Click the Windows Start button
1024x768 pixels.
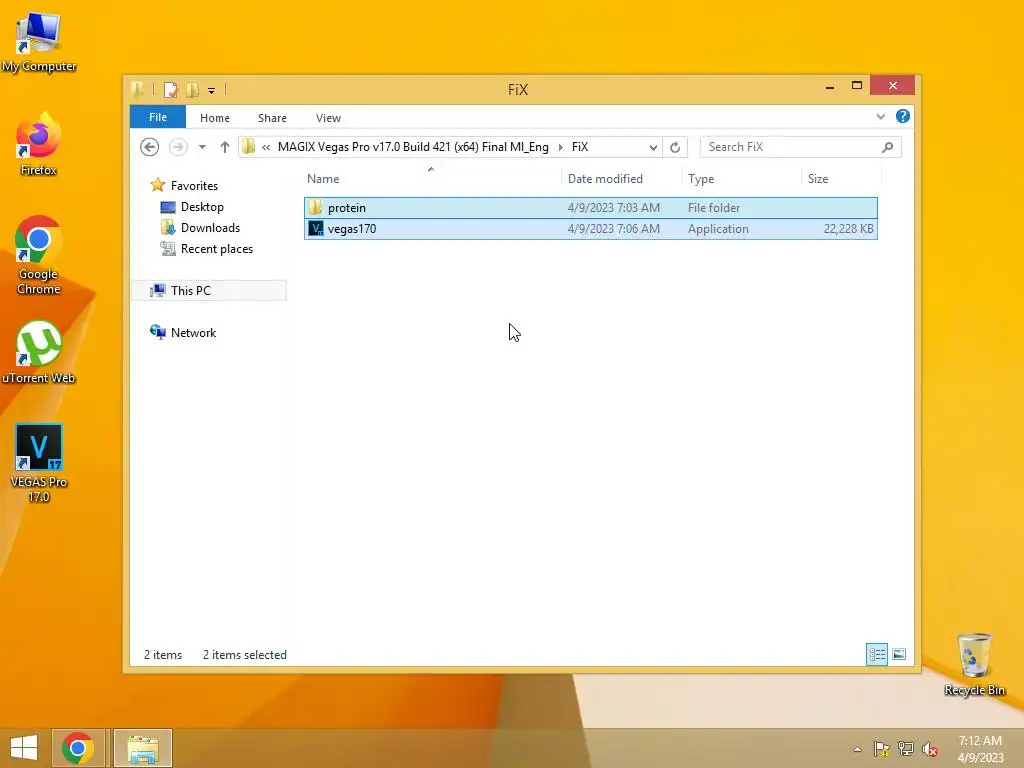click(x=24, y=748)
